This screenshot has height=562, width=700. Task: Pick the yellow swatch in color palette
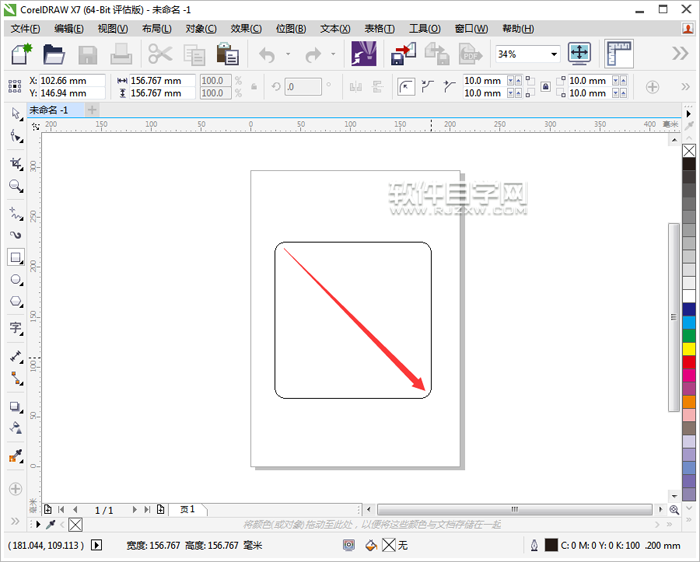[689, 348]
